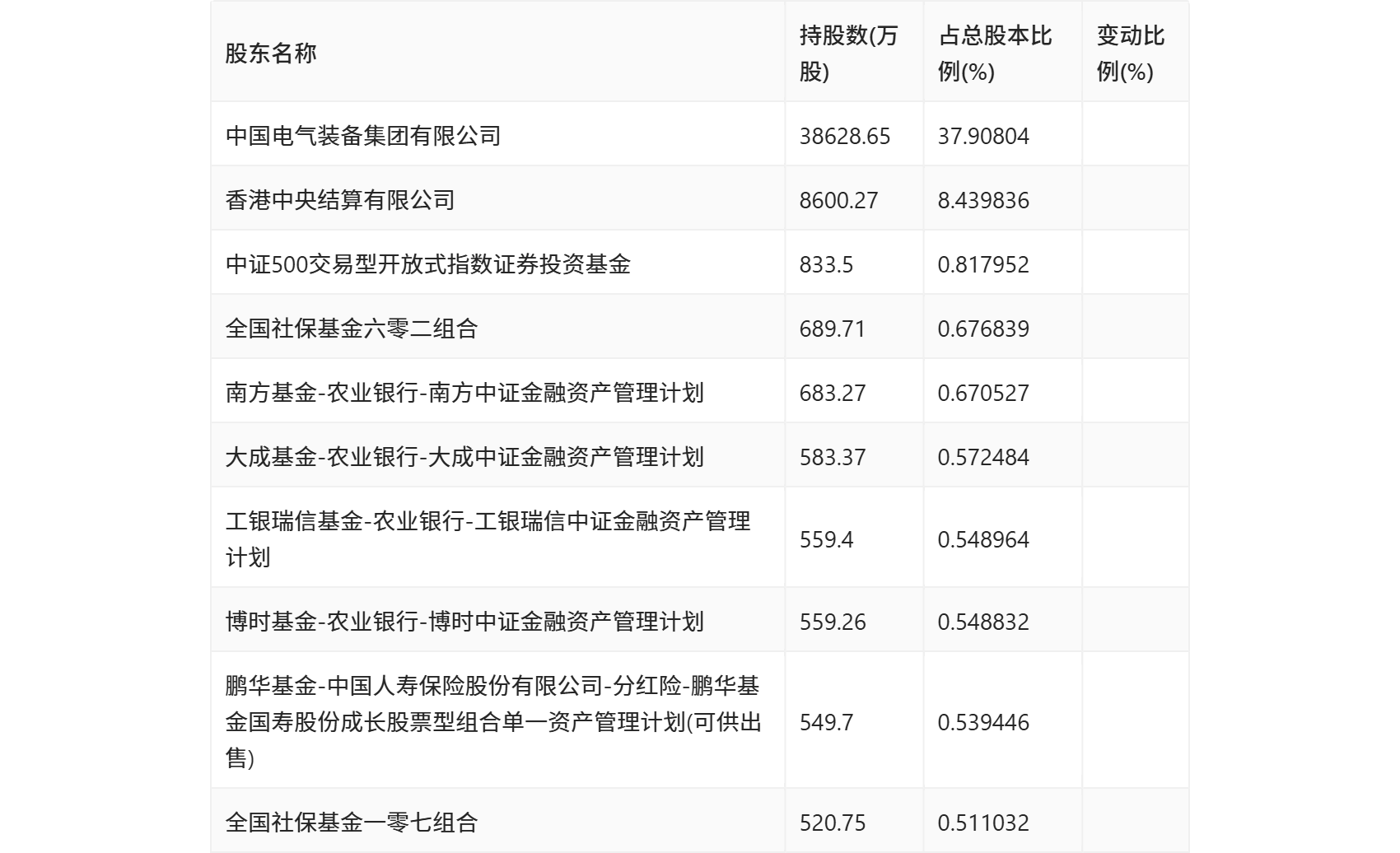Click the value 833.5
The image size is (1400, 853).
826,264
